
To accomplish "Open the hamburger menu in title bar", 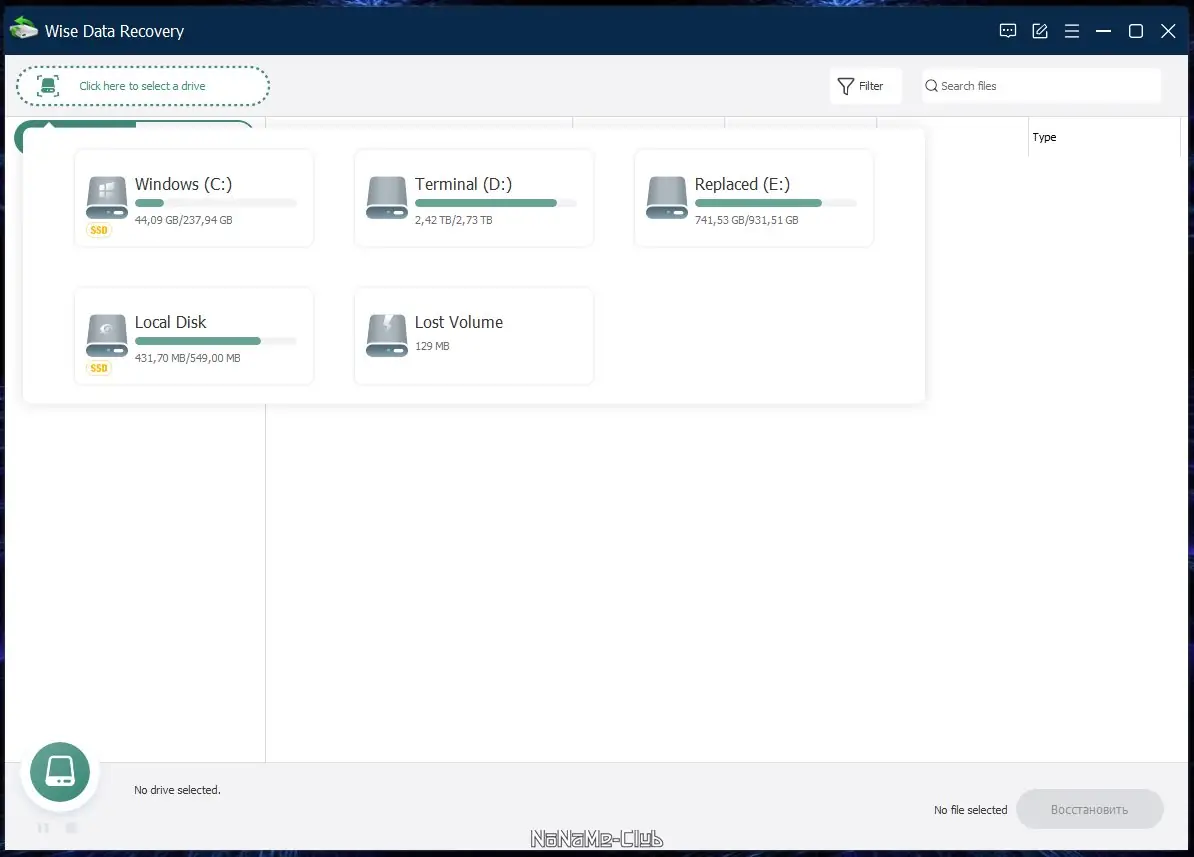I will 1071,30.
